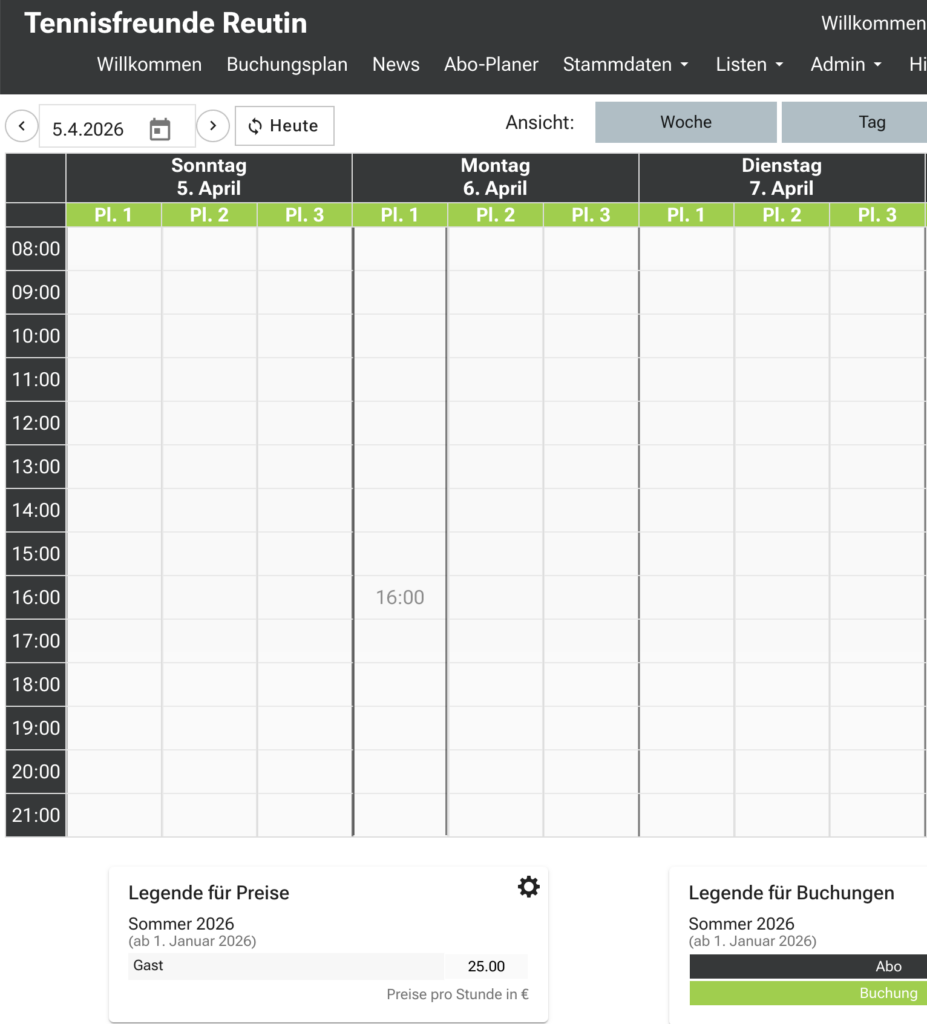The height and width of the screenshot is (1024, 927).
Task: Click the Heute refresh button
Action: (x=284, y=126)
